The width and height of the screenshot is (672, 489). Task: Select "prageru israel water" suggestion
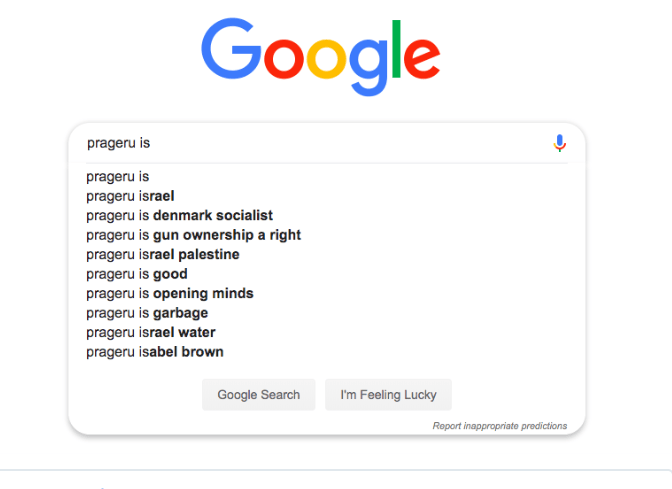point(150,332)
